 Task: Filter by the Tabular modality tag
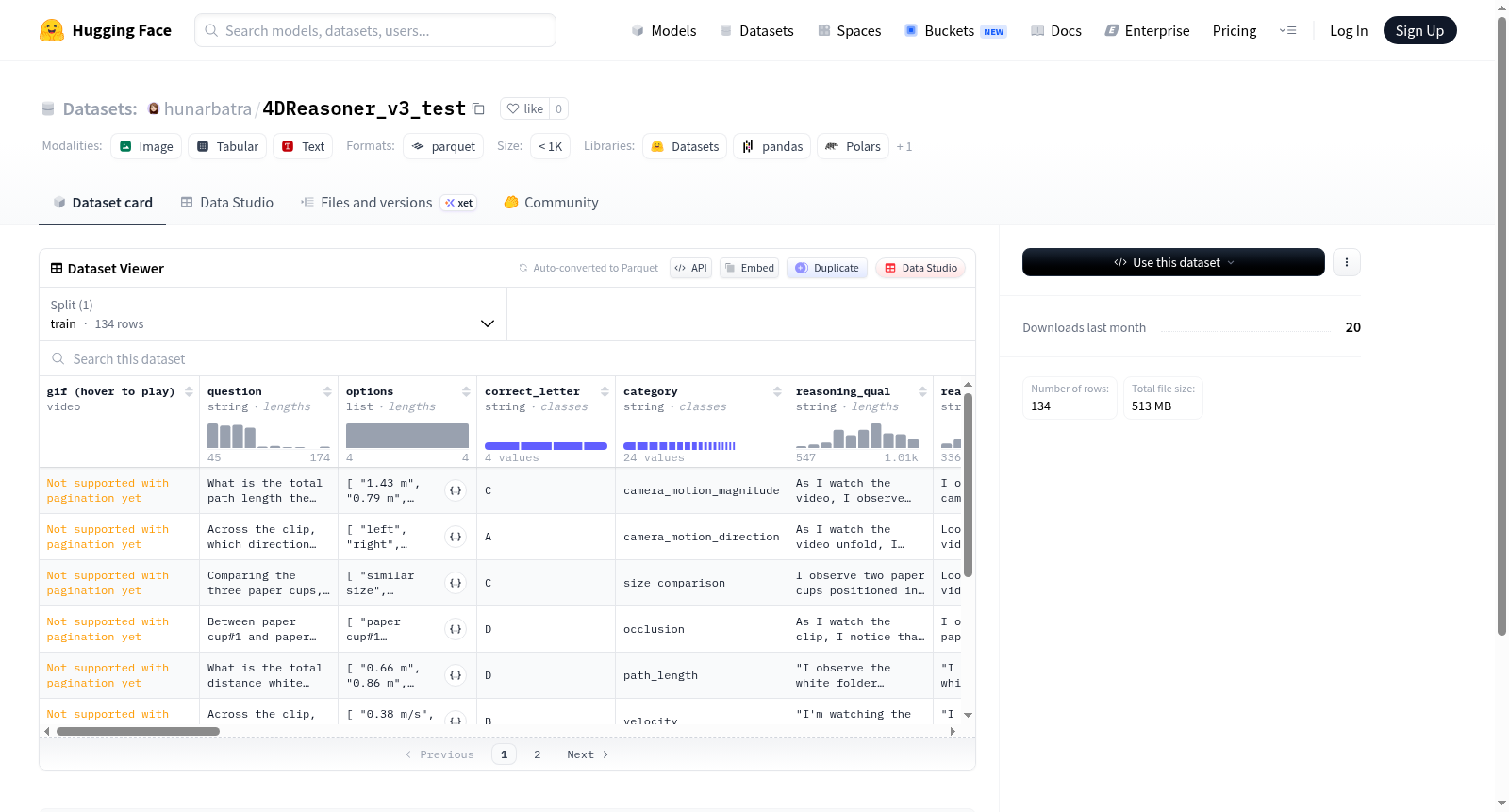pyautogui.click(x=227, y=146)
